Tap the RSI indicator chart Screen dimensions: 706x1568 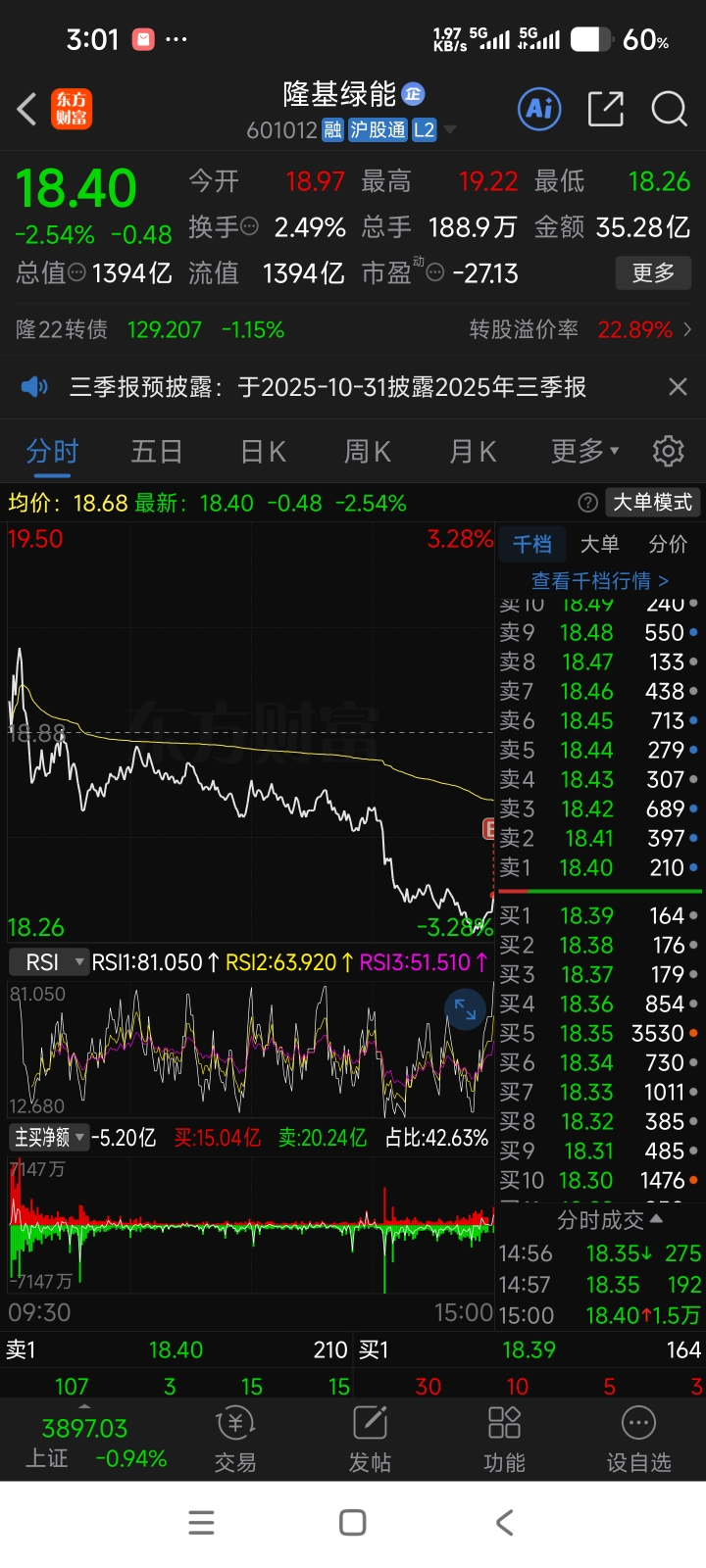[251, 1049]
